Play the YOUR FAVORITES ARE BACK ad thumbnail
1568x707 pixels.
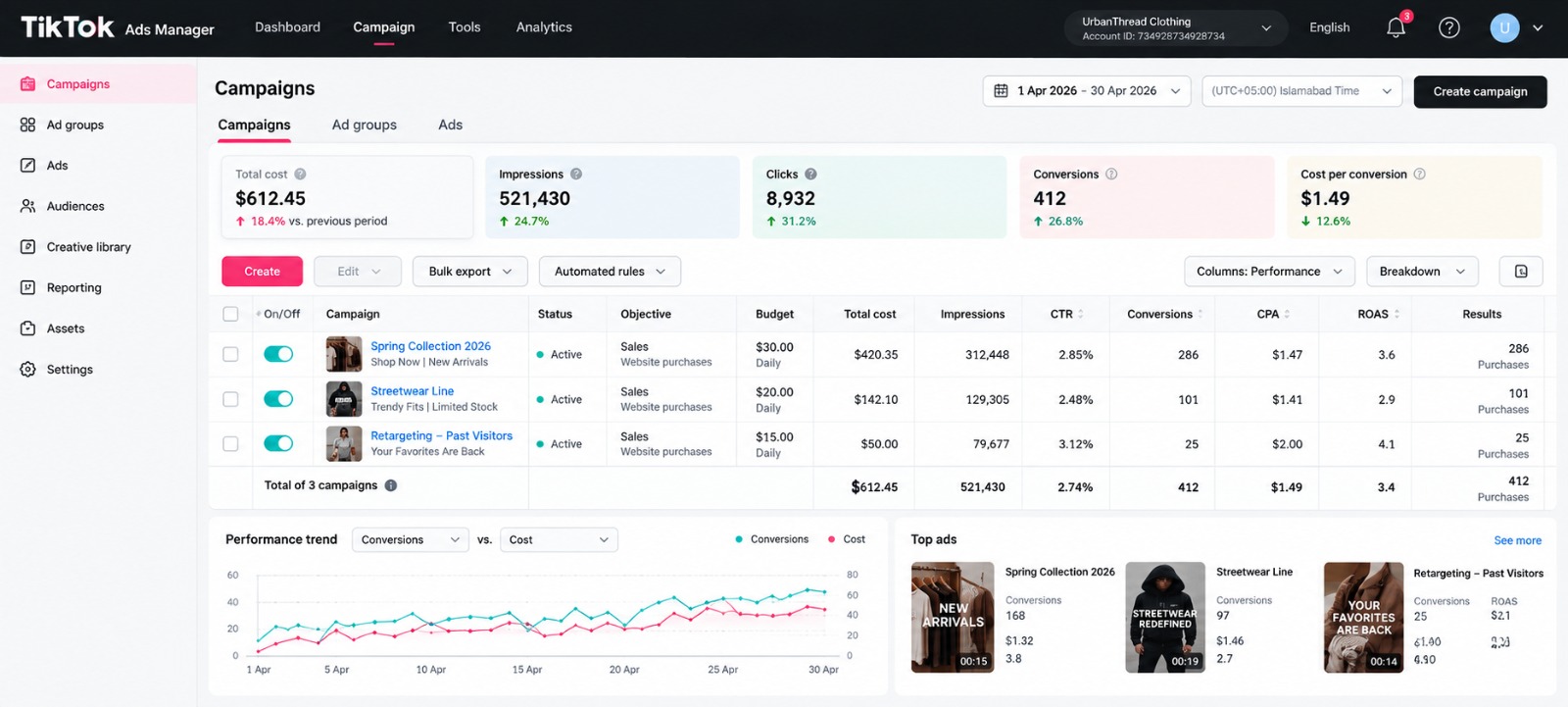(x=1363, y=617)
